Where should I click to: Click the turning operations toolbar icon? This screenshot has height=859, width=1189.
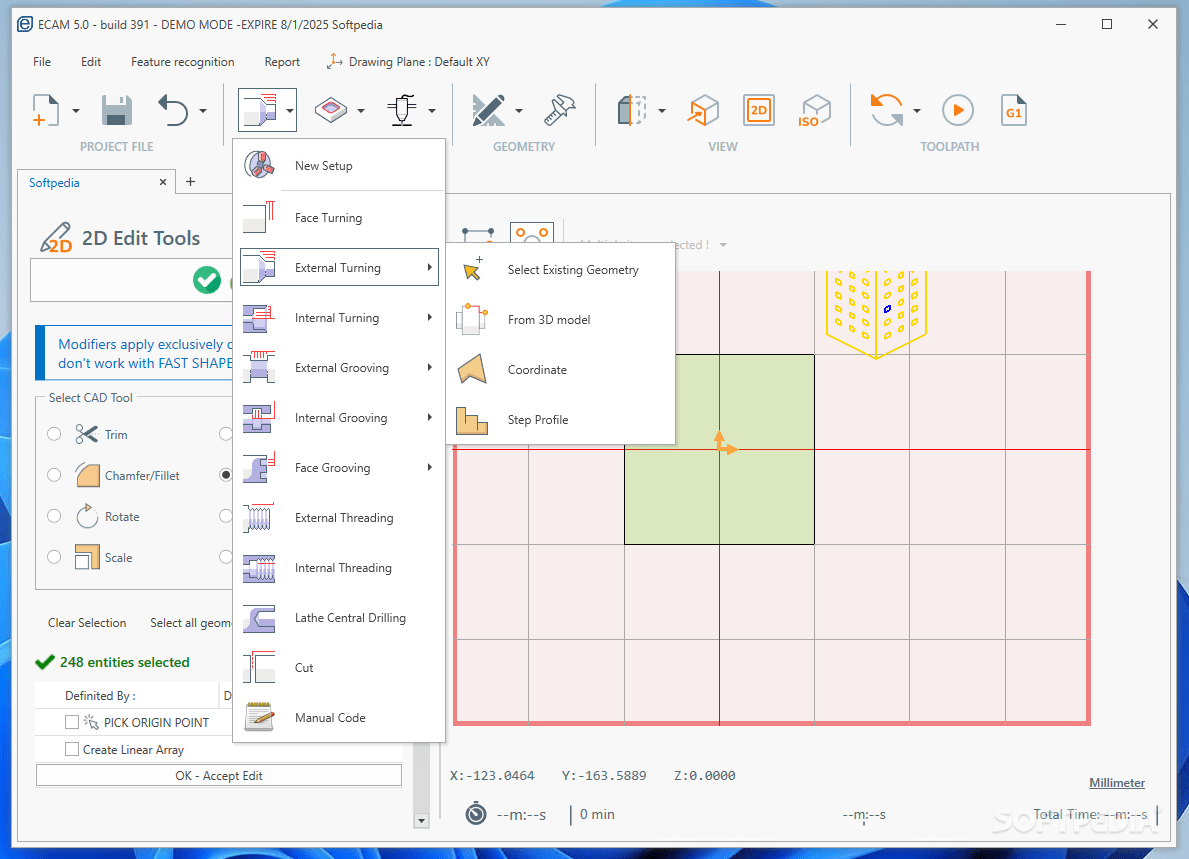coord(259,111)
